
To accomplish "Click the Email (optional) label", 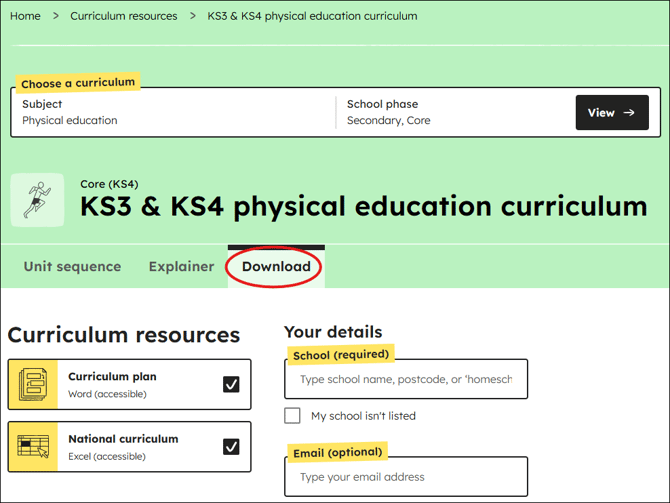I will [x=338, y=452].
